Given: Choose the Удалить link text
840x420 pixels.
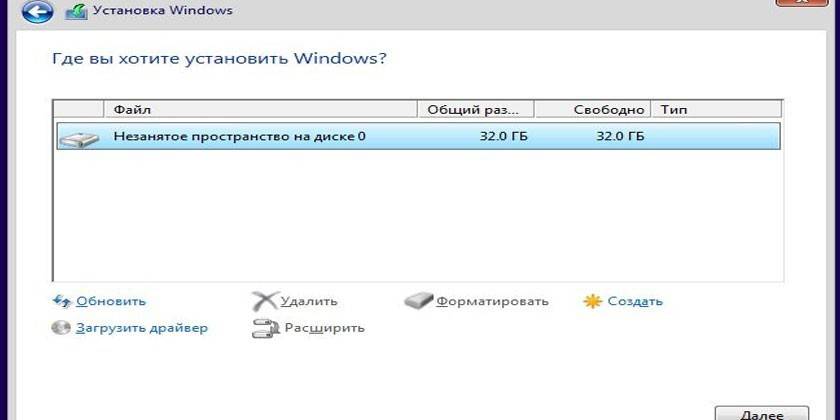Looking at the screenshot, I should [x=309, y=301].
